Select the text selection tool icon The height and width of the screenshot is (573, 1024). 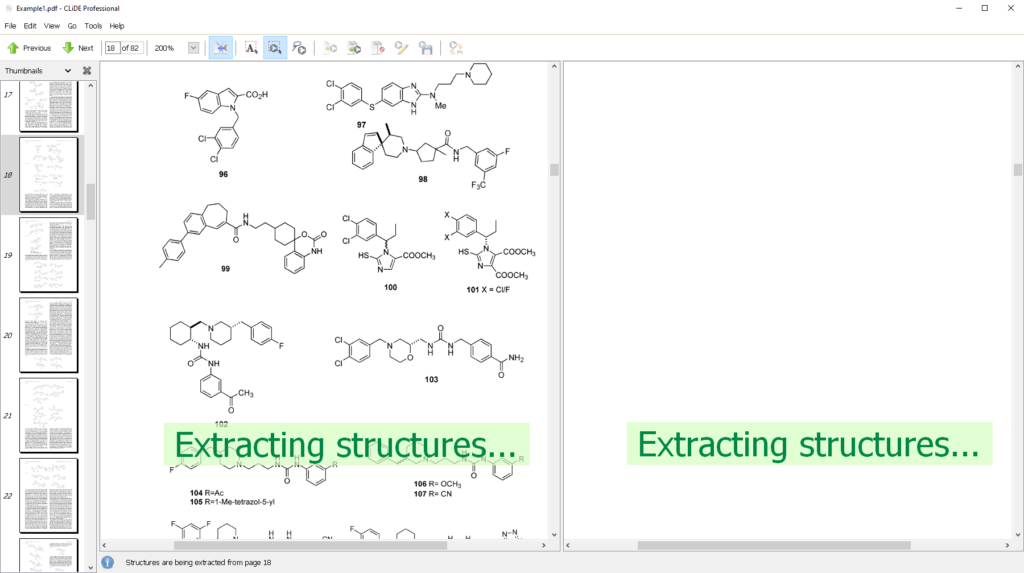coord(251,48)
